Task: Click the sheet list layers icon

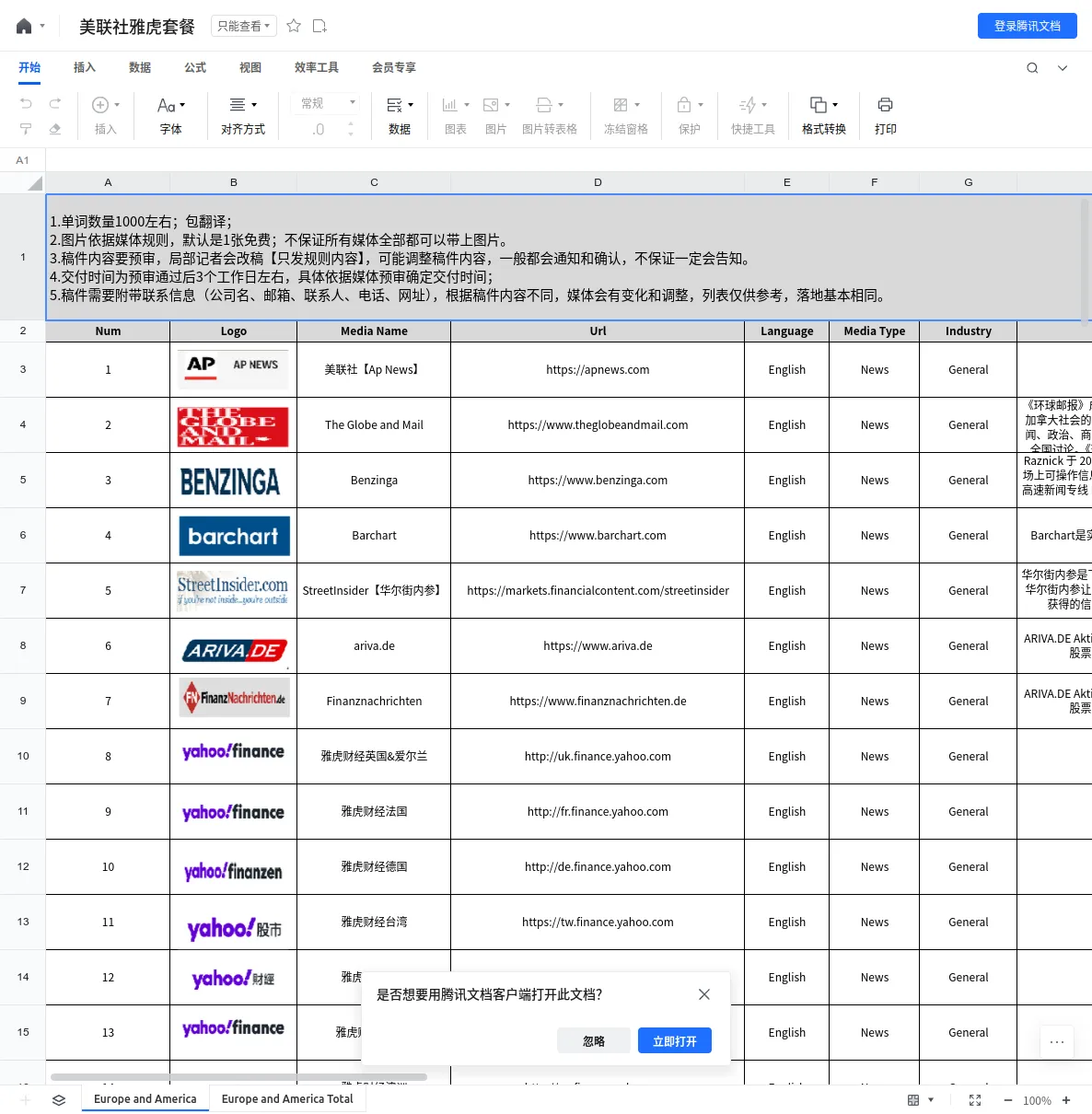Action: tap(59, 1100)
